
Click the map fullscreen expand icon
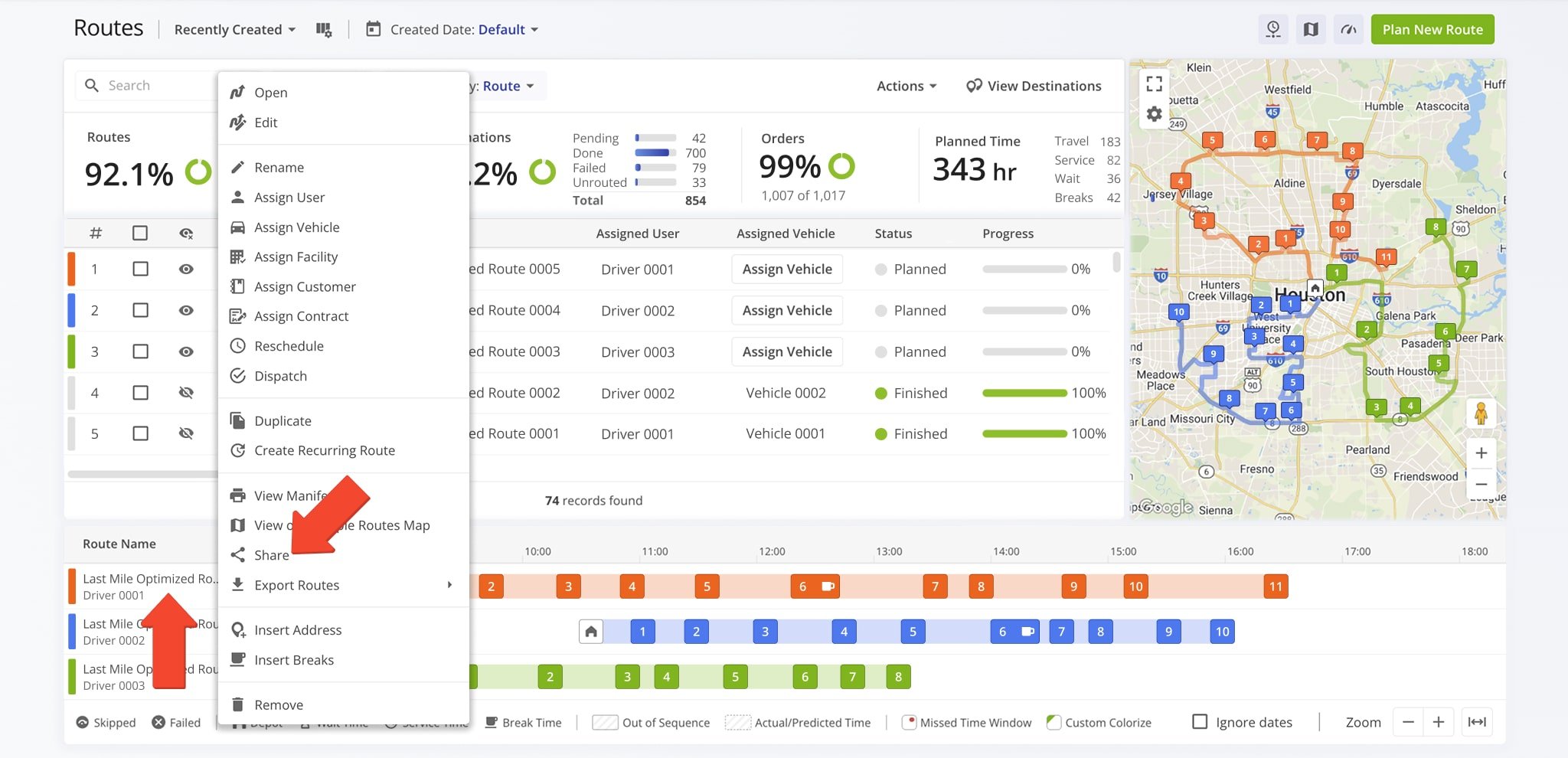tap(1155, 83)
